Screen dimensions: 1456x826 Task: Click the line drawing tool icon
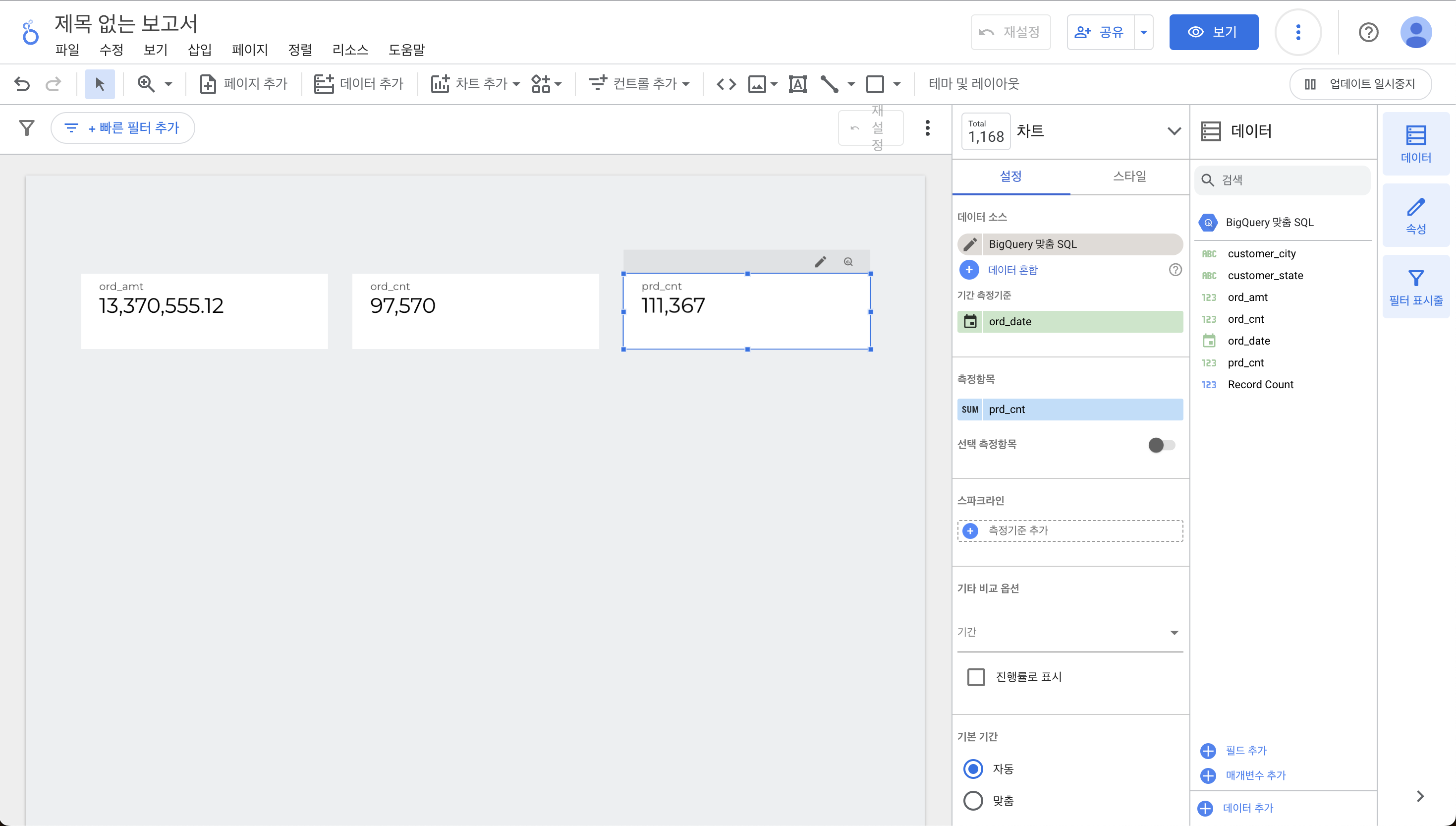tap(829, 84)
